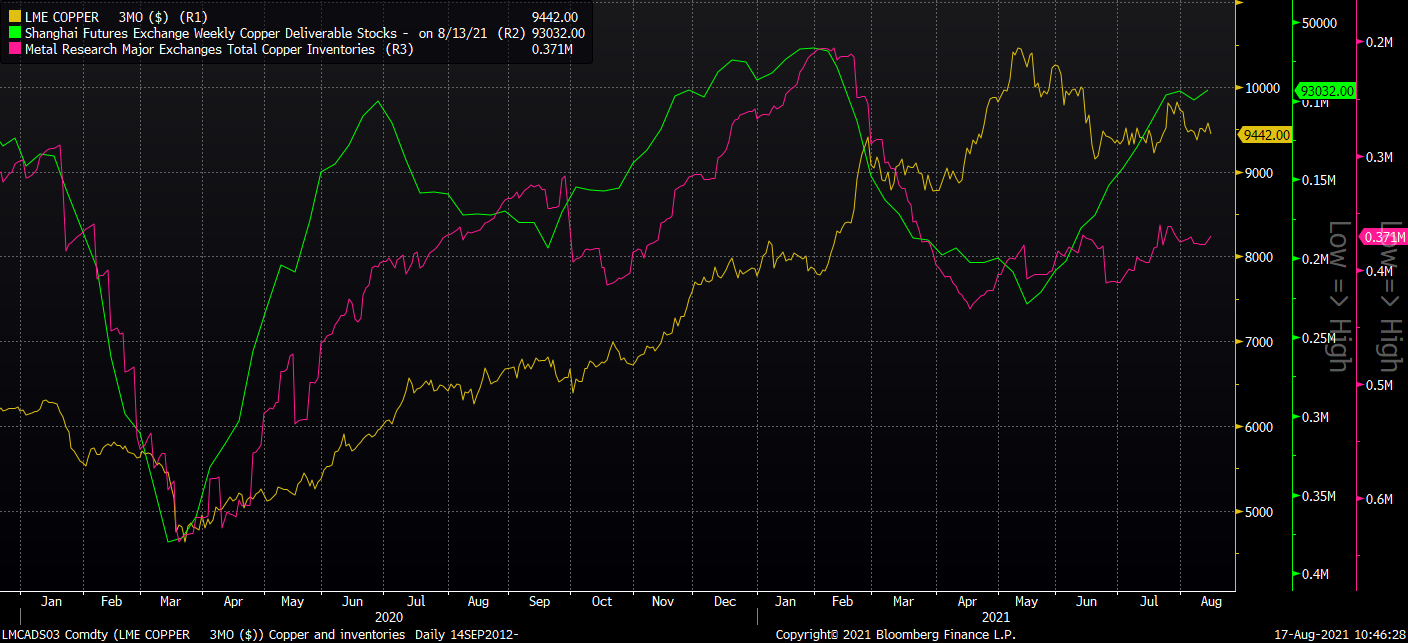Click the 0.6M label on pink axis
This screenshot has height=643, width=1408.
(1380, 500)
